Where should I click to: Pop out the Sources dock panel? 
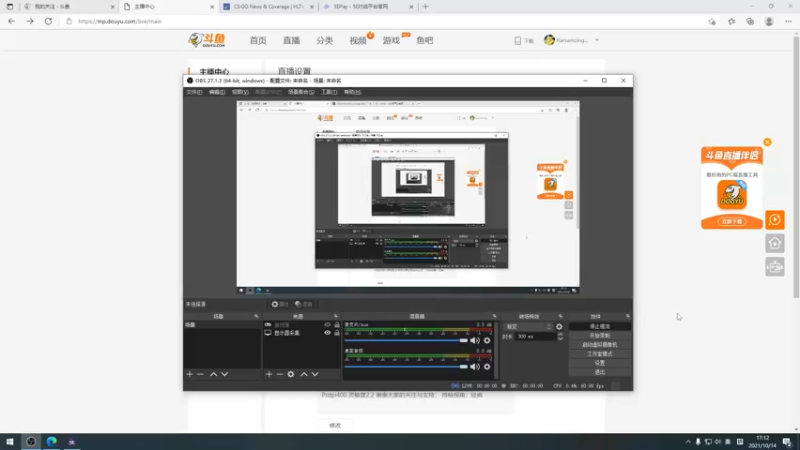tap(336, 316)
